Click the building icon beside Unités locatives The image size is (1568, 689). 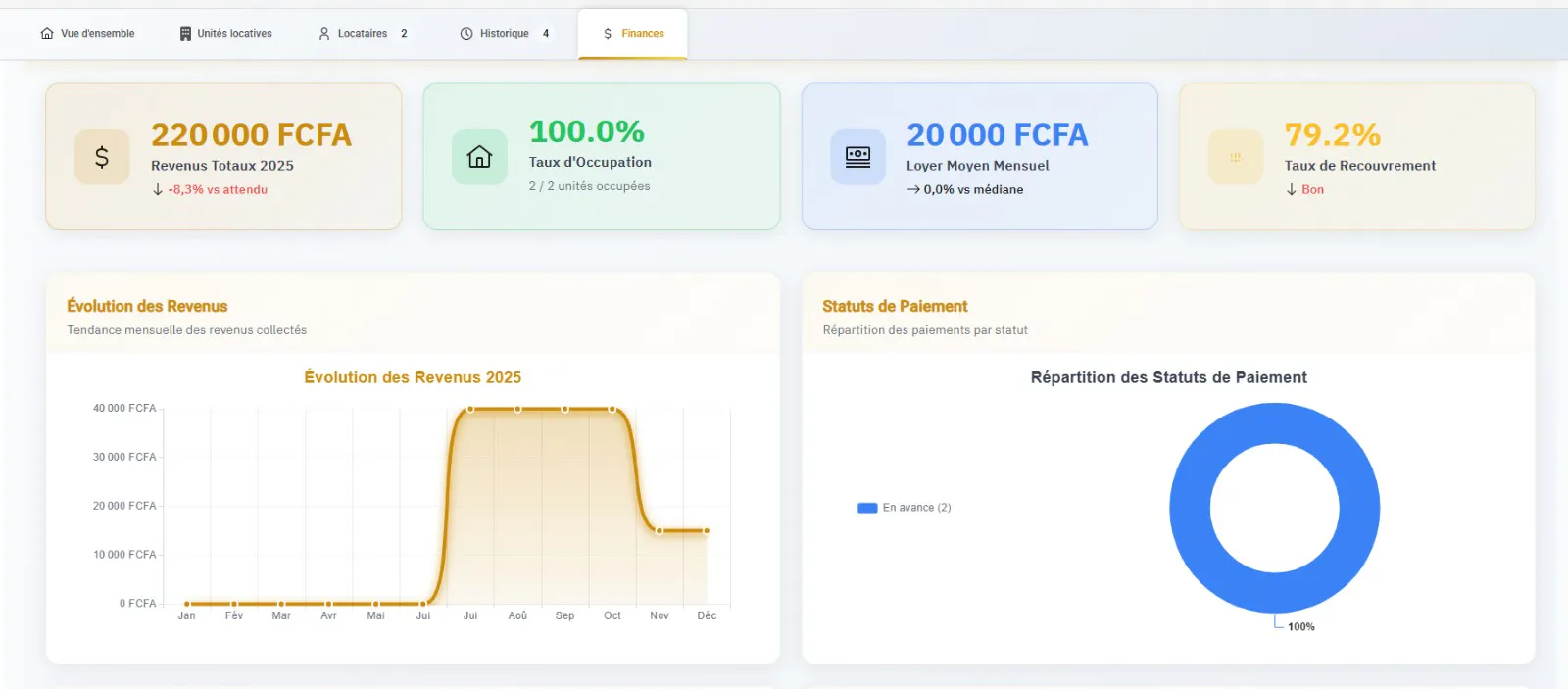[x=185, y=34]
